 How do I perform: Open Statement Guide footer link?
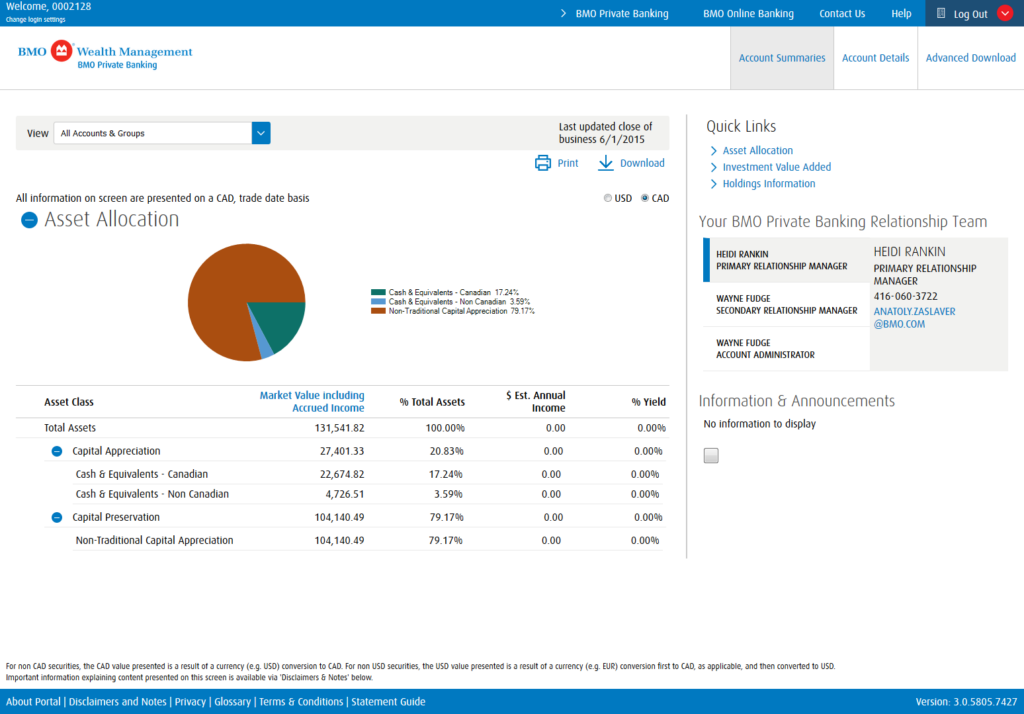(389, 702)
